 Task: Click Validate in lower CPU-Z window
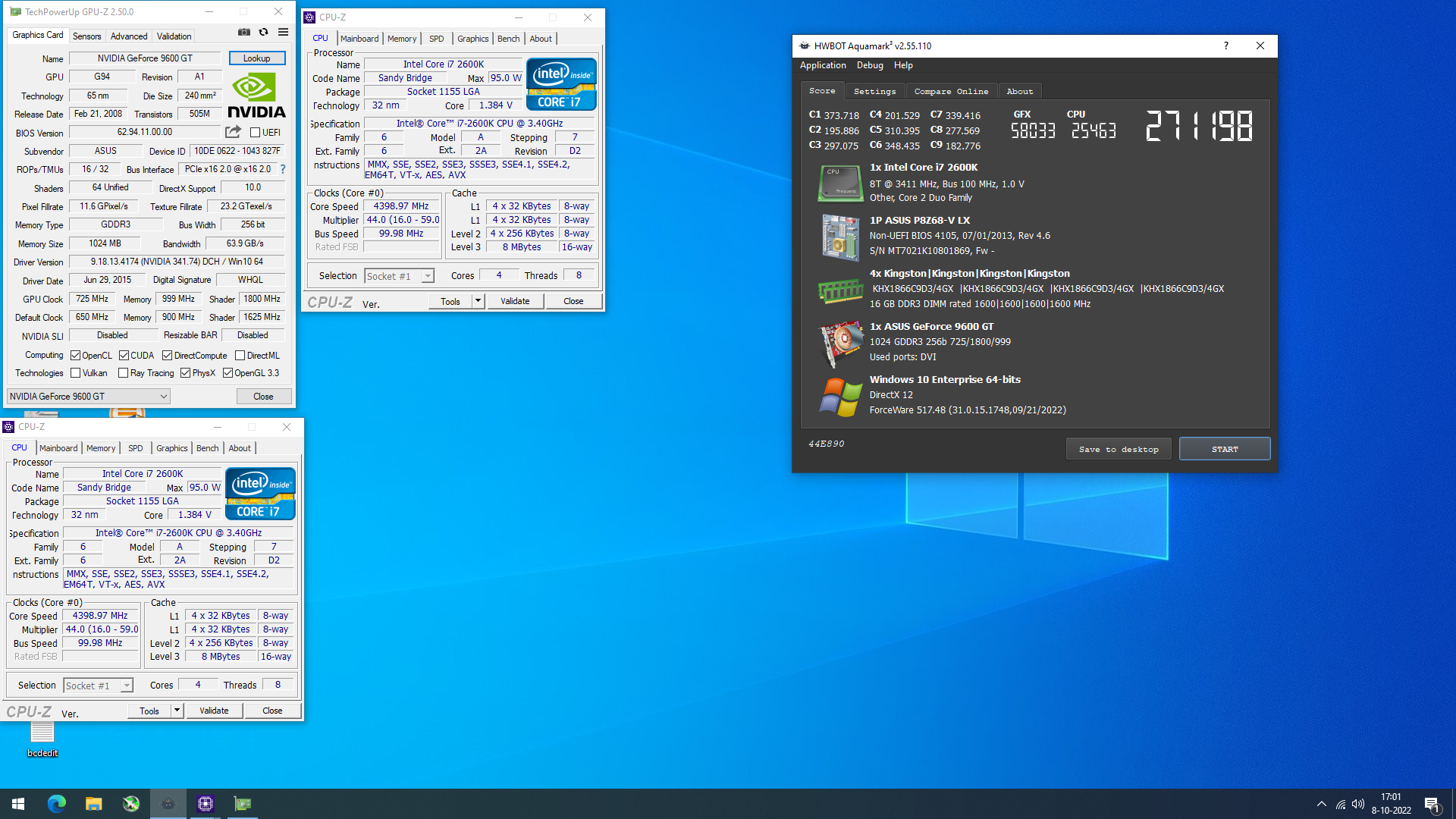pyautogui.click(x=214, y=711)
